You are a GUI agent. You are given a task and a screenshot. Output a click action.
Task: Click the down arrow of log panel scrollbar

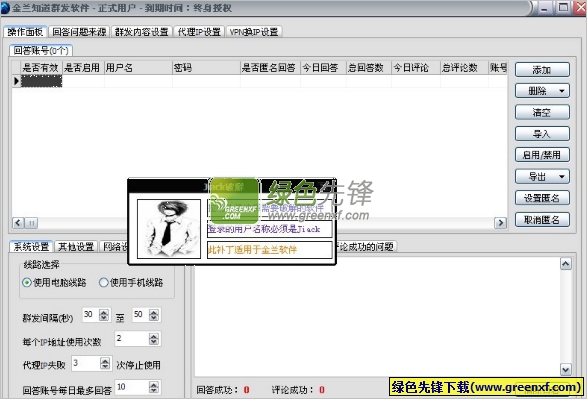click(x=566, y=370)
